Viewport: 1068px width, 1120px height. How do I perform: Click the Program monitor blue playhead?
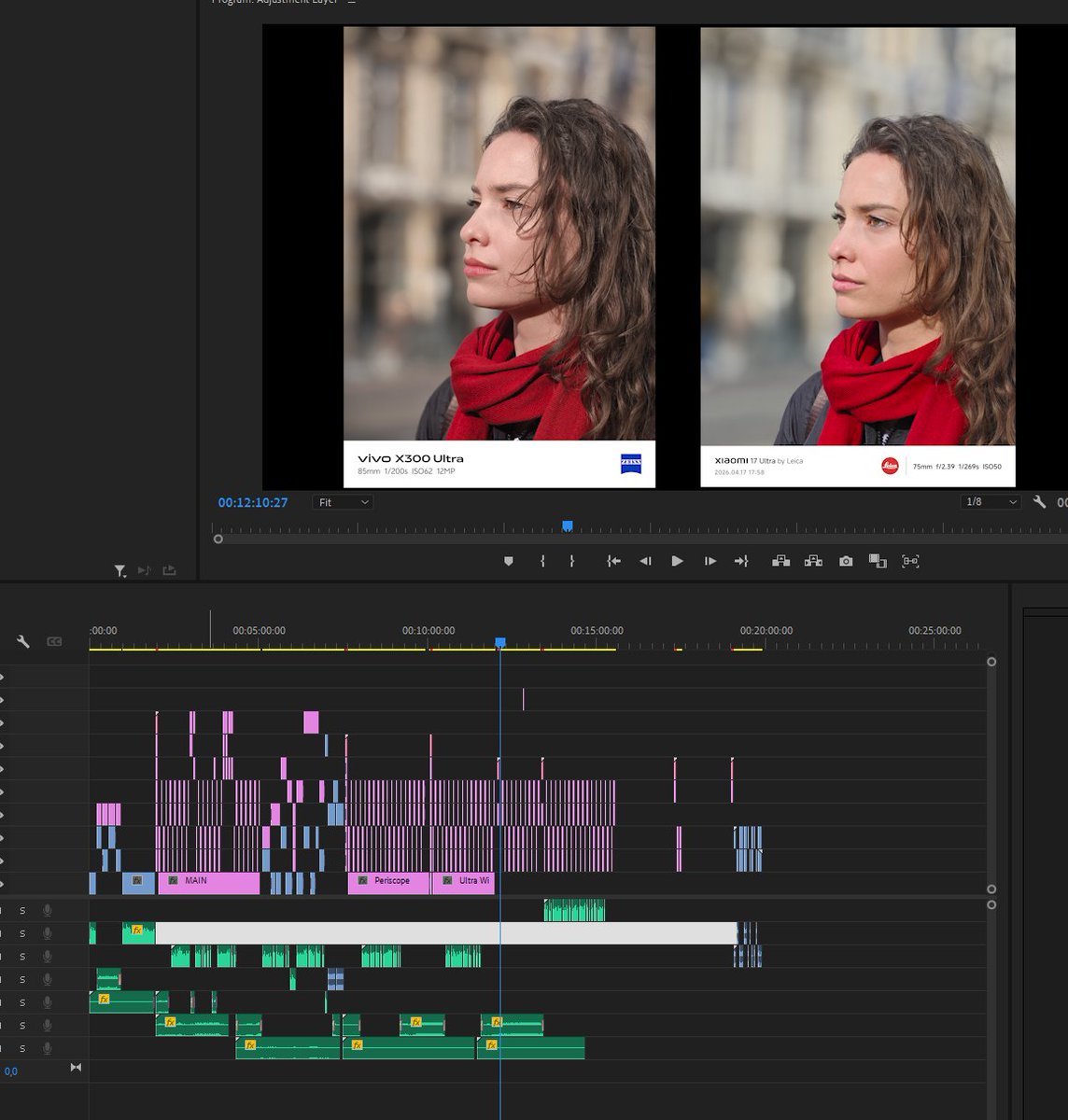(x=567, y=526)
